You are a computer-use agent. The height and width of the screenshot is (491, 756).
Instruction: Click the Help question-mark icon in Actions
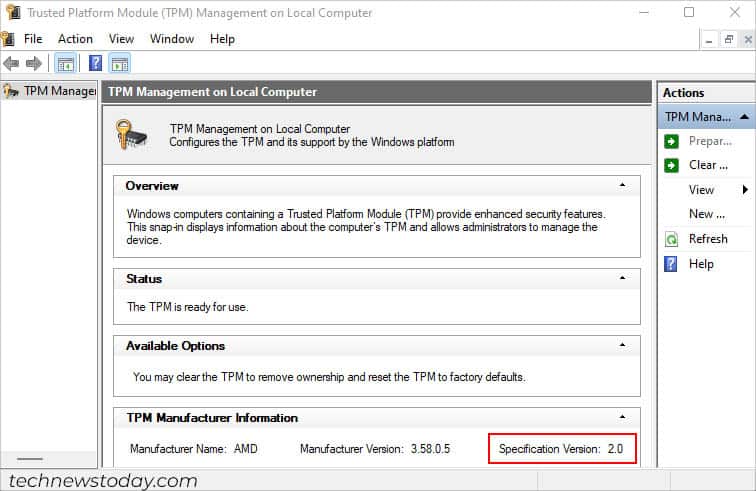pyautogui.click(x=671, y=264)
